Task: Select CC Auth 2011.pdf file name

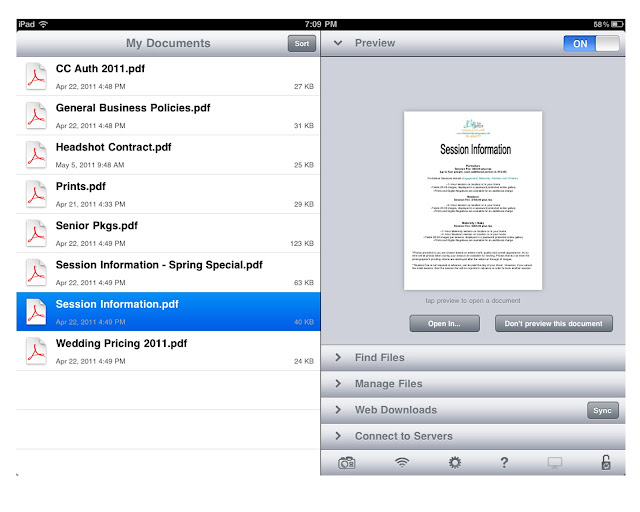Action: [x=100, y=69]
